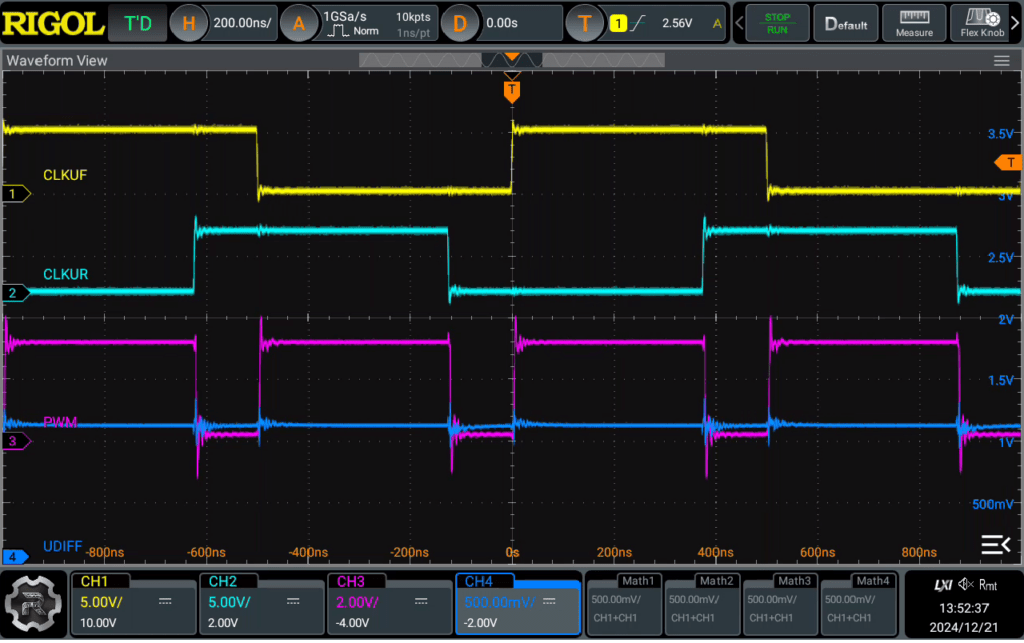Select the Math3 tab

pos(794,580)
